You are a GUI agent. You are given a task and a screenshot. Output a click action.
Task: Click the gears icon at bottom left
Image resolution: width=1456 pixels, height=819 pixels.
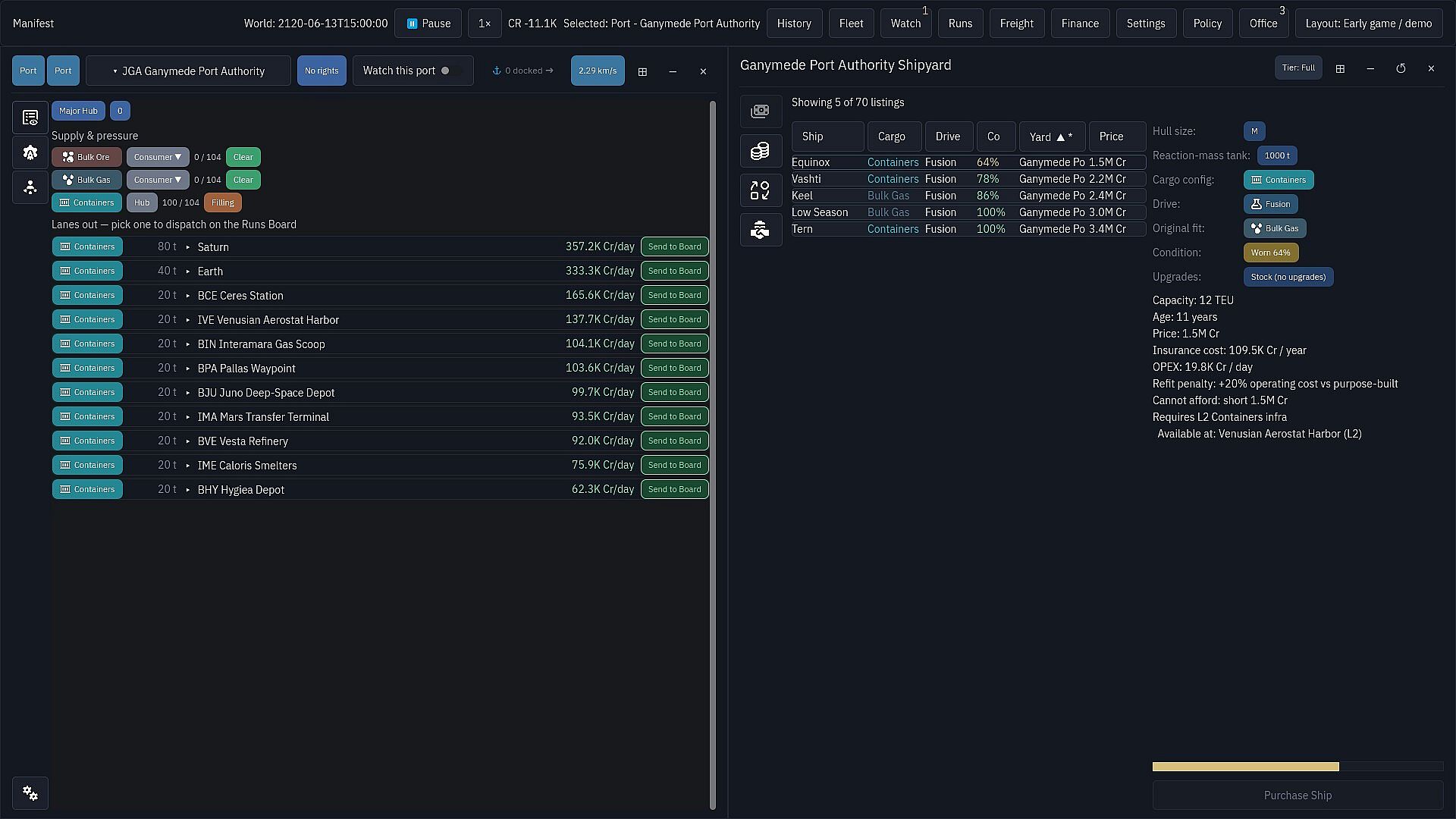30,793
